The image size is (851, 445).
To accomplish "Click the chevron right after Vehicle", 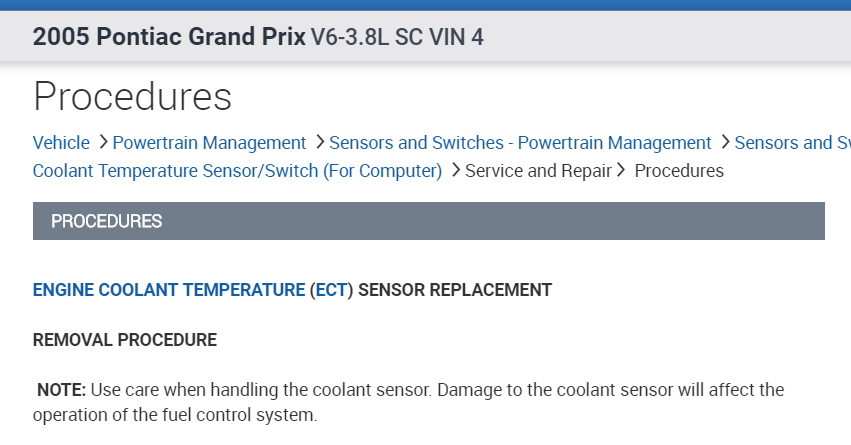I will [x=103, y=143].
